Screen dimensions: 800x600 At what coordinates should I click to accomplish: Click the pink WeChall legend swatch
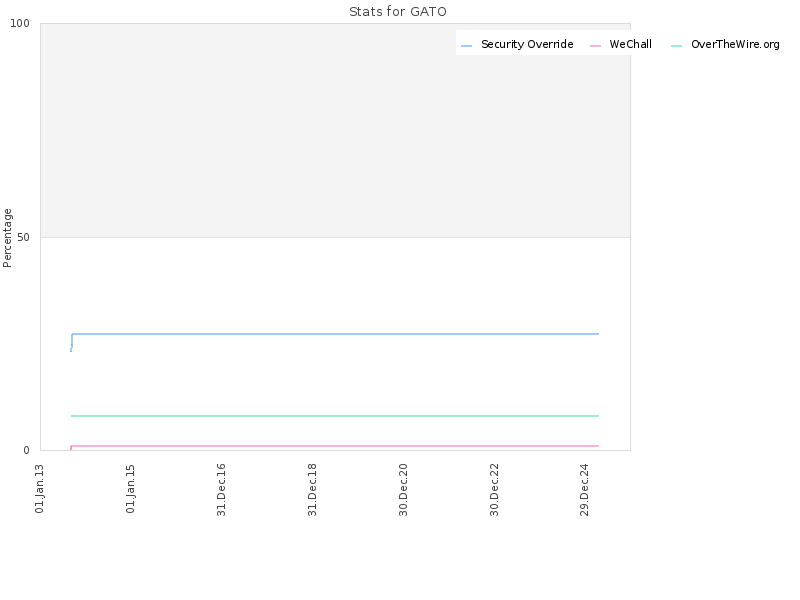click(595, 46)
